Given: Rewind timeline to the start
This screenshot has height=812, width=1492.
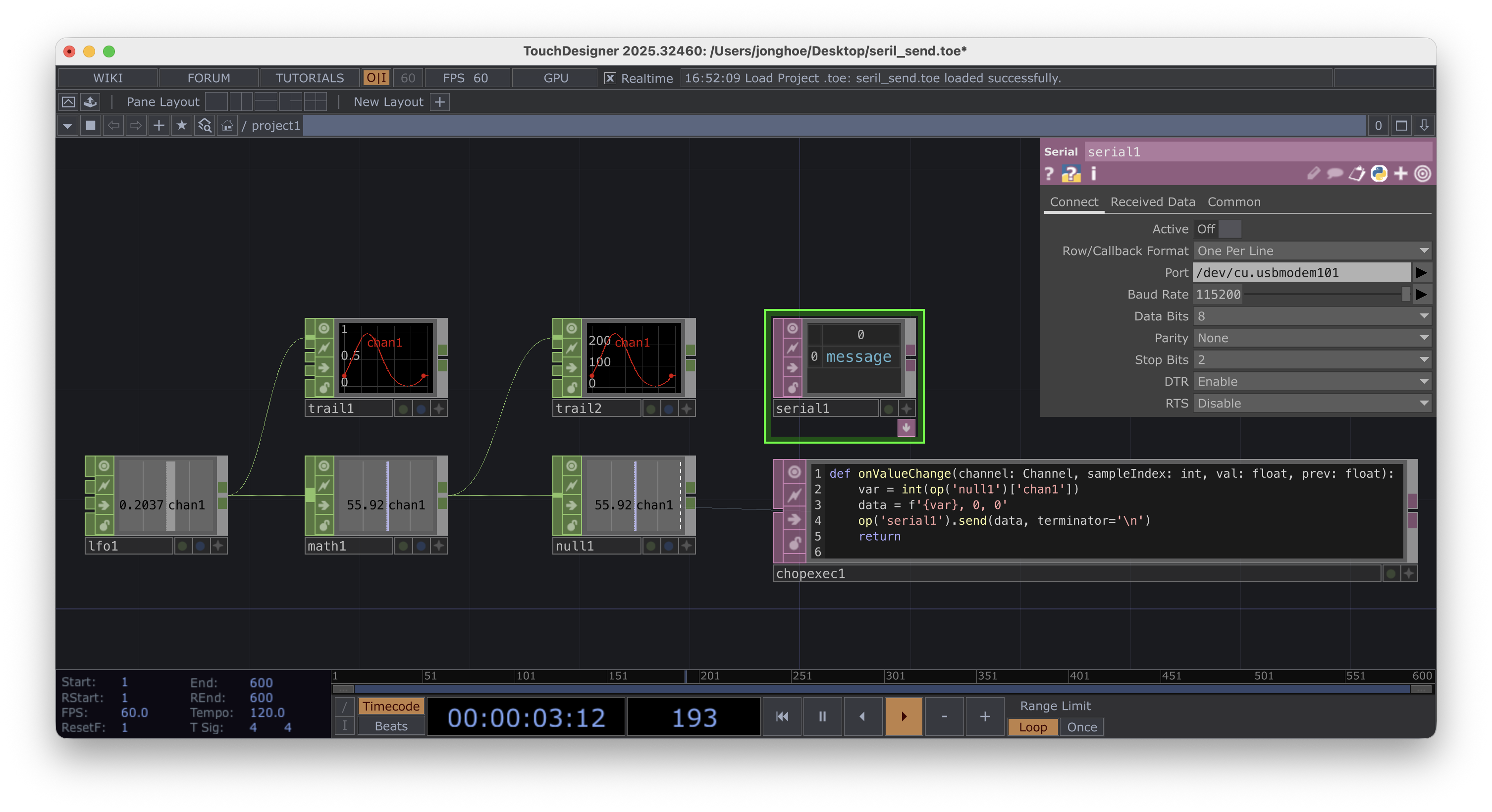Looking at the screenshot, I should 781,716.
